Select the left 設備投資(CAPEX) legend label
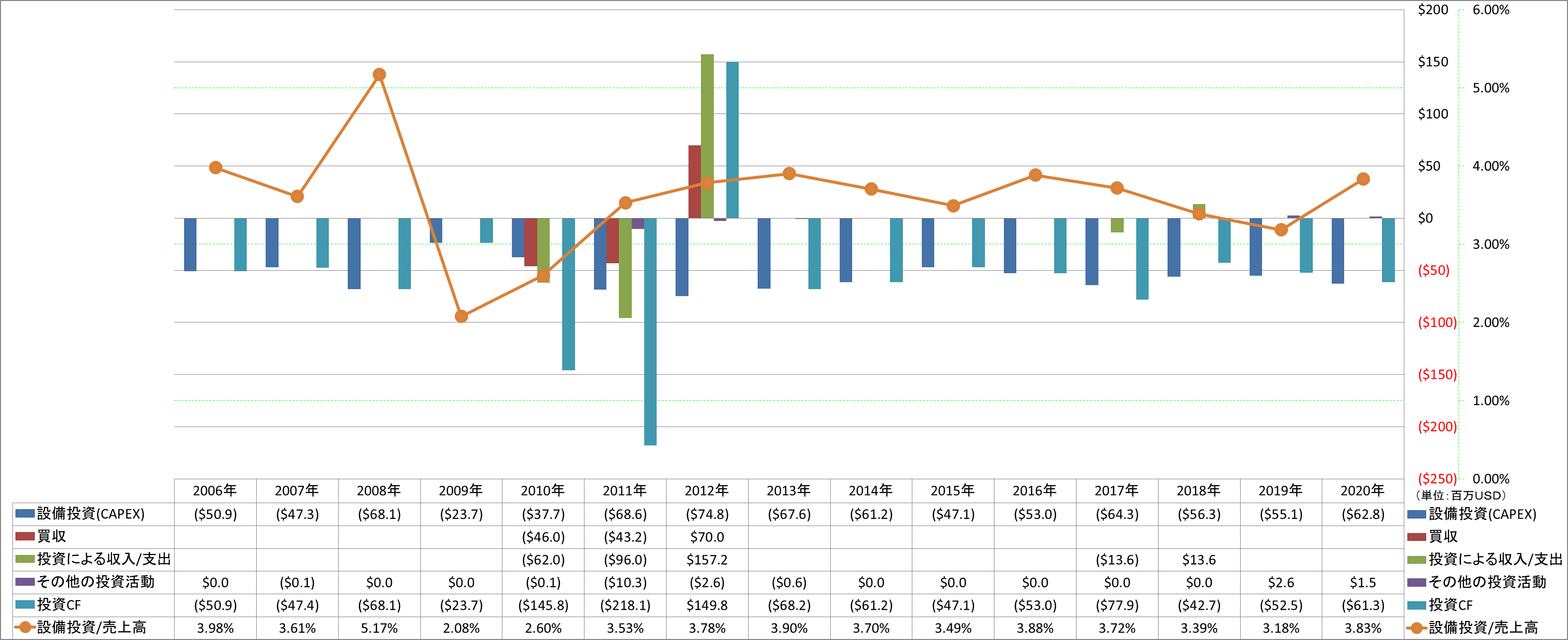The height and width of the screenshot is (640, 1568). [91, 513]
